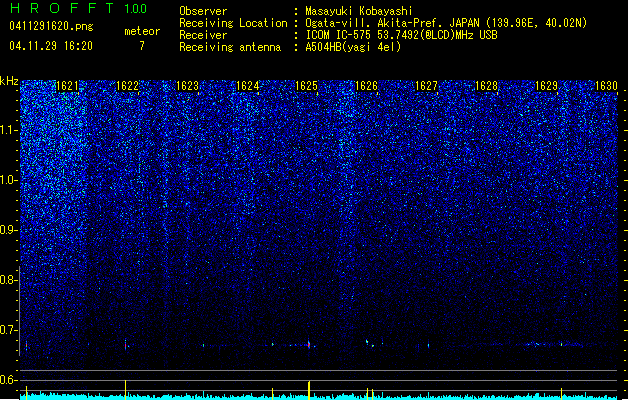
Task: Select the 0.7 kHz frequency axis label
Action: (9, 330)
